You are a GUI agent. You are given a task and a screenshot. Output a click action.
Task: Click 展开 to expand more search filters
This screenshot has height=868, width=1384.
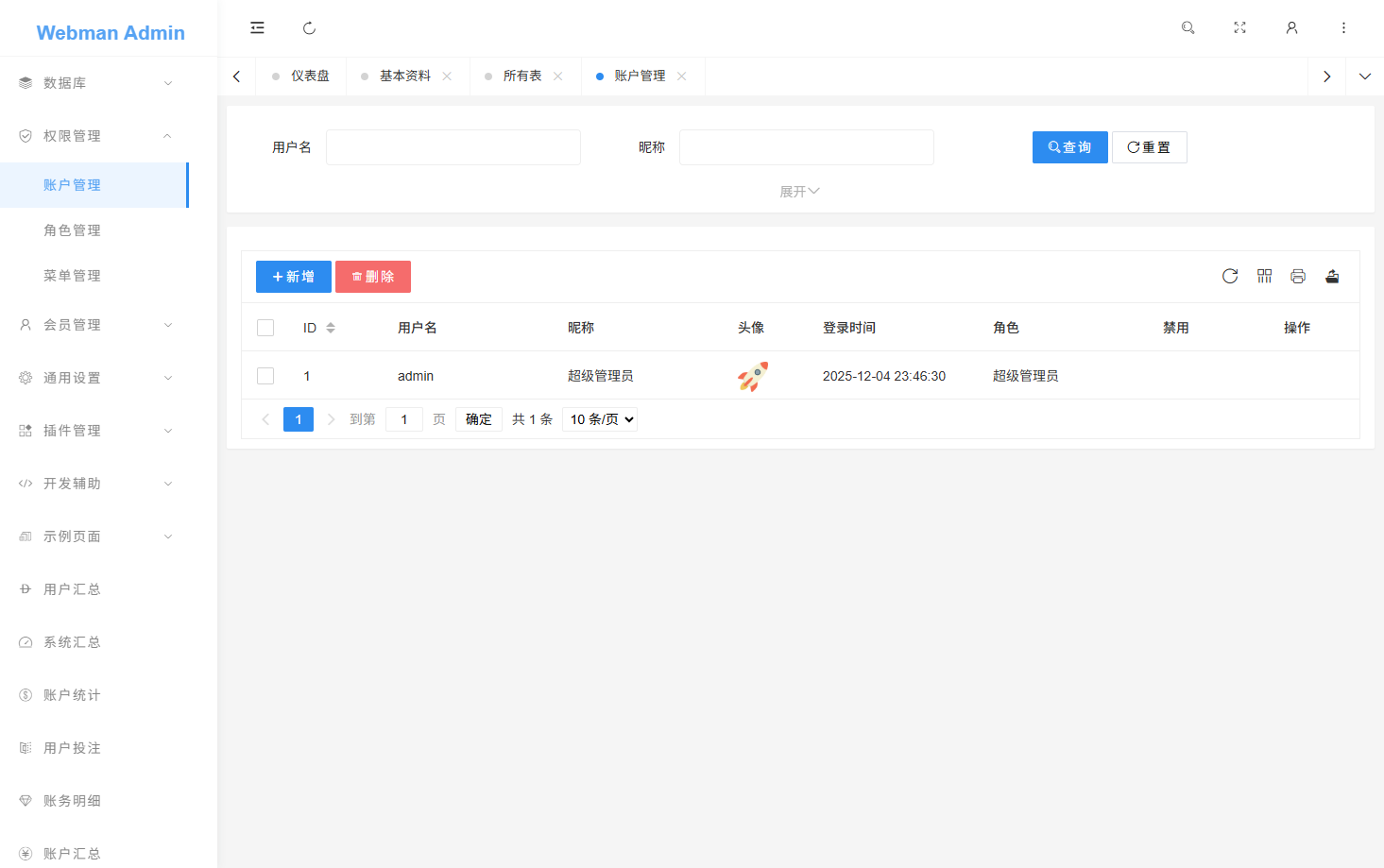tap(799, 191)
